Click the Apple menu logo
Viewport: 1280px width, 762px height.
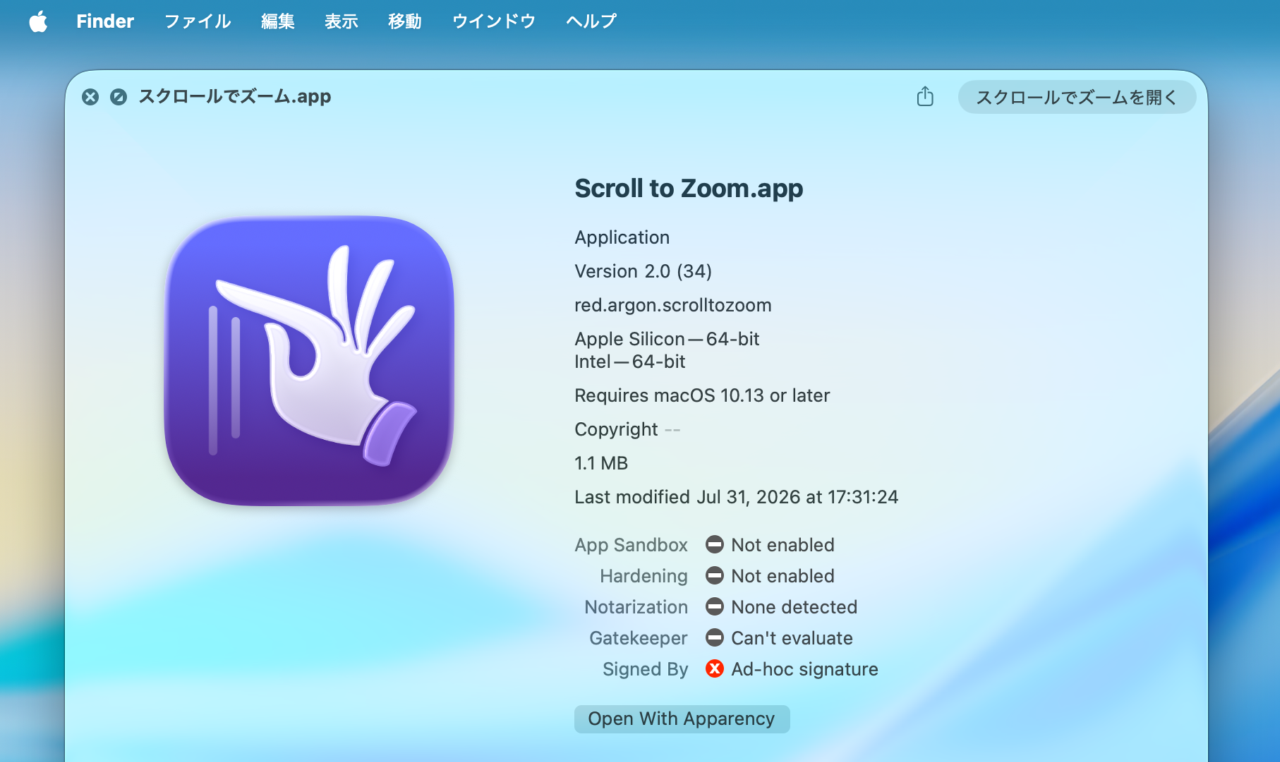click(38, 21)
